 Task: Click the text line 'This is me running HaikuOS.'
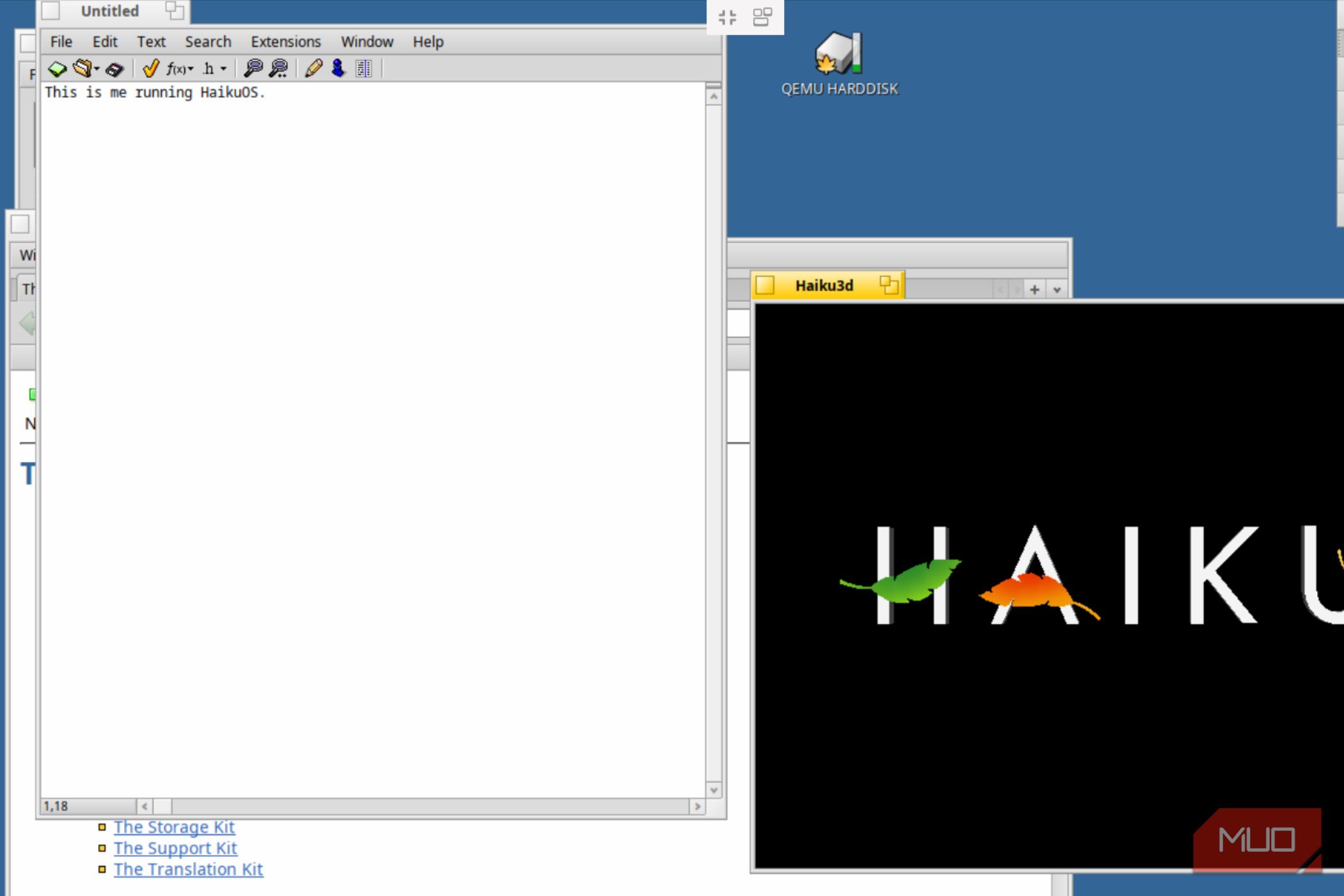coord(155,93)
